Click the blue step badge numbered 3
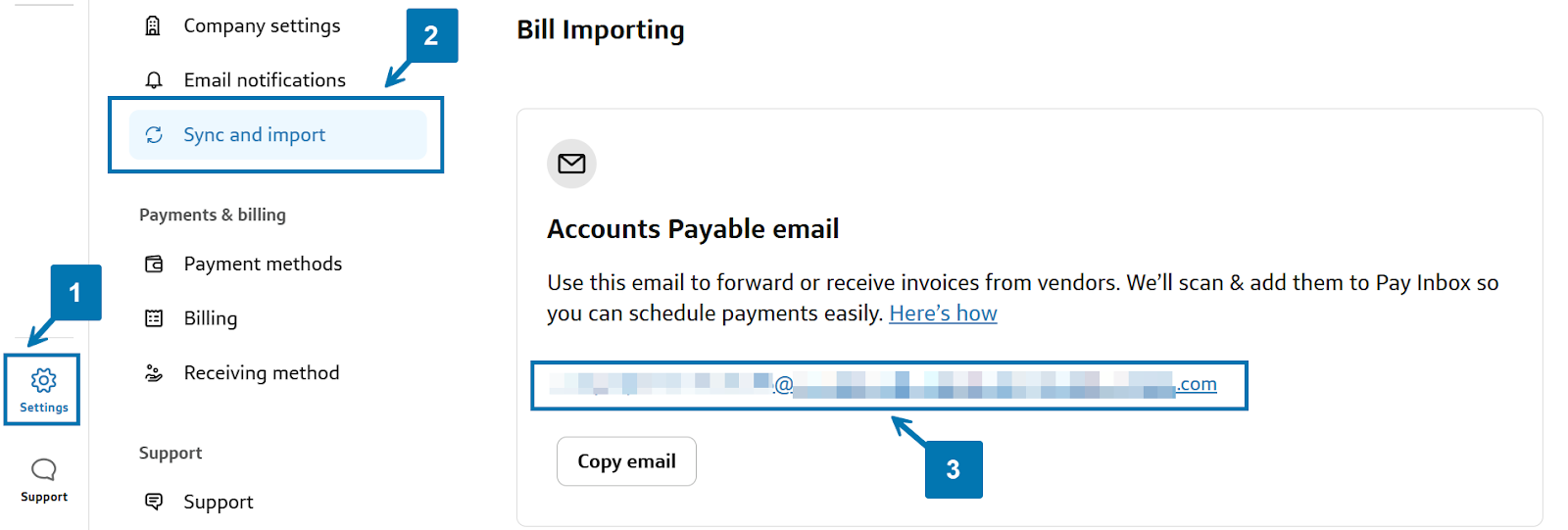 pyautogui.click(x=954, y=469)
